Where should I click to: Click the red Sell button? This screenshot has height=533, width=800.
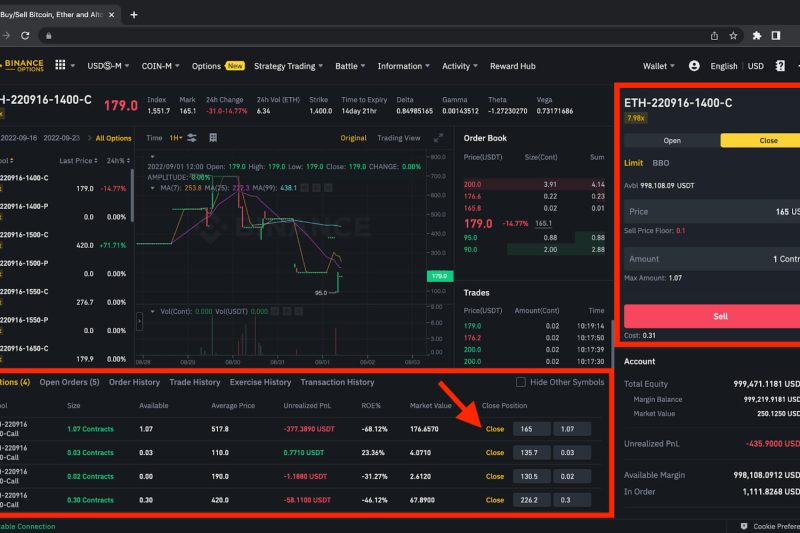tap(712, 316)
